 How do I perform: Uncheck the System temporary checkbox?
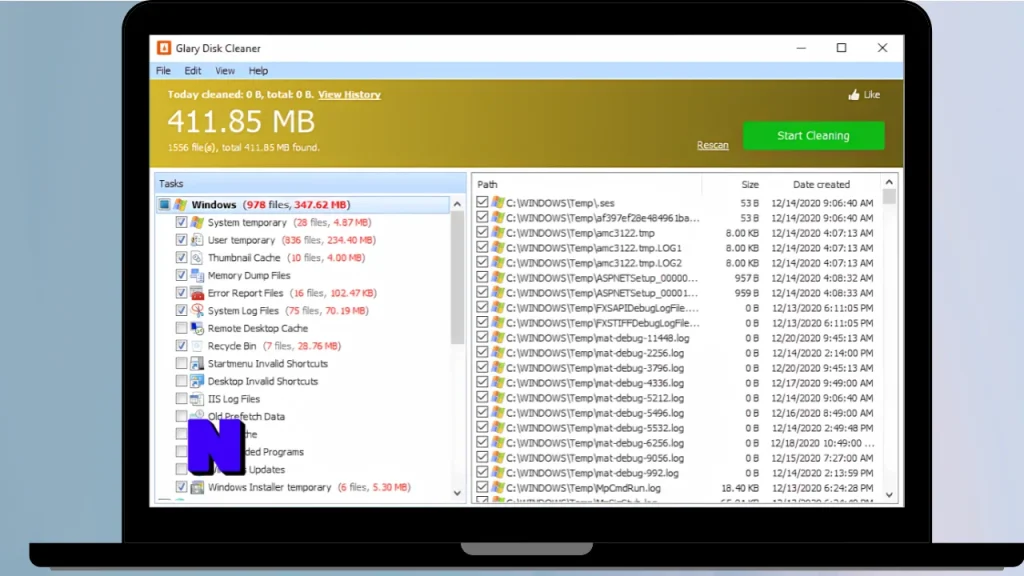pos(181,222)
